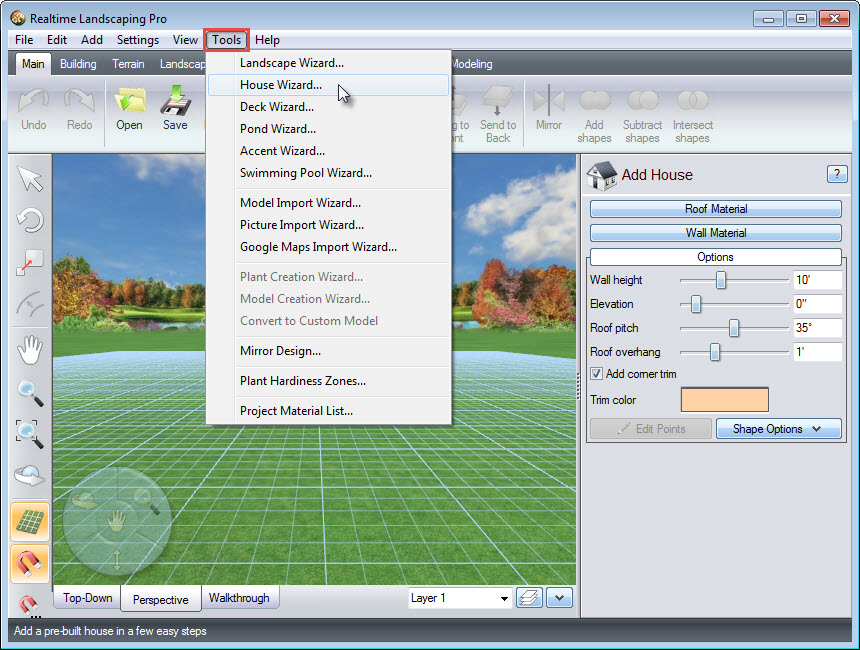Click the Elevation slider handle

(695, 304)
